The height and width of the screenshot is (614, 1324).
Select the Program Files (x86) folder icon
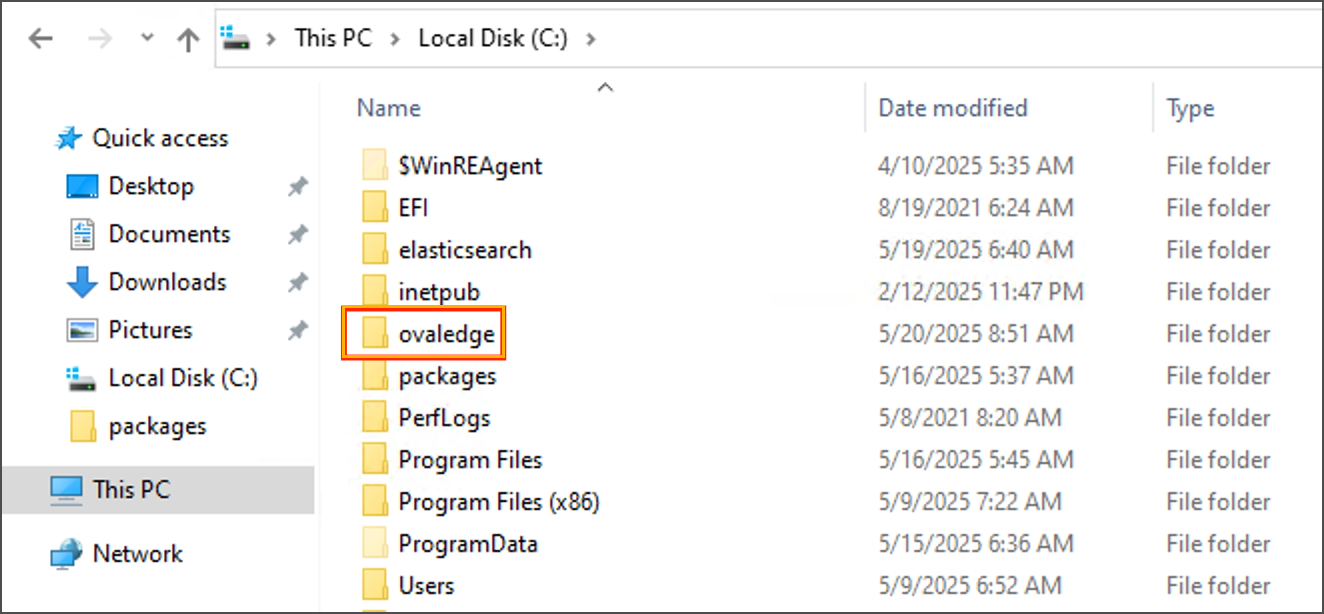click(x=374, y=502)
